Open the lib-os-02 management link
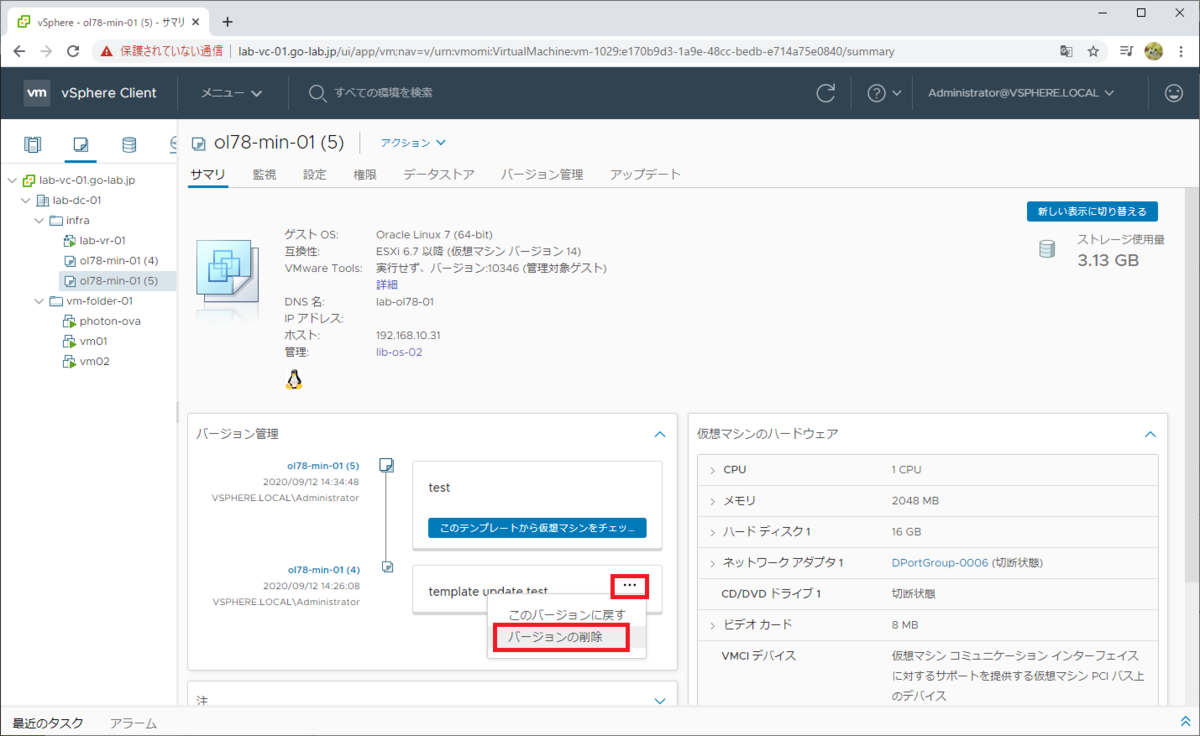Screen dimensions: 1200x736 pyautogui.click(x=399, y=352)
